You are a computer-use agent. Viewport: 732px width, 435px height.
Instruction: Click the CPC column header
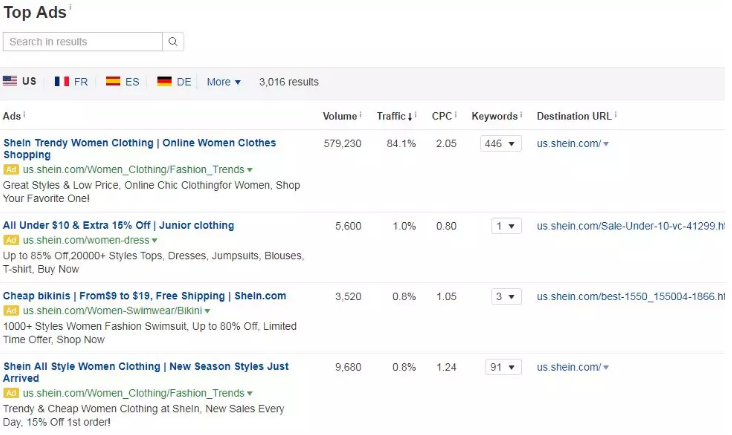(x=442, y=116)
